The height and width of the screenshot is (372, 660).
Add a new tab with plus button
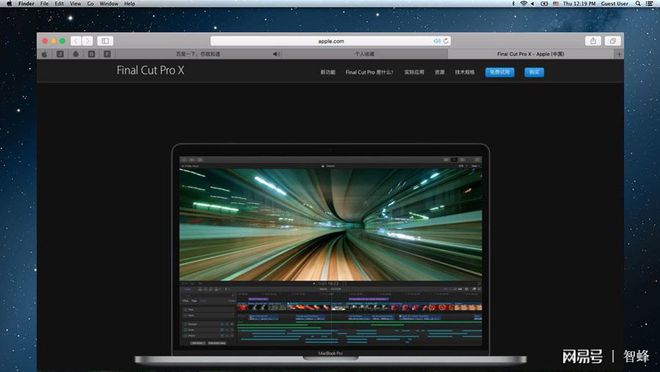pyautogui.click(x=619, y=54)
